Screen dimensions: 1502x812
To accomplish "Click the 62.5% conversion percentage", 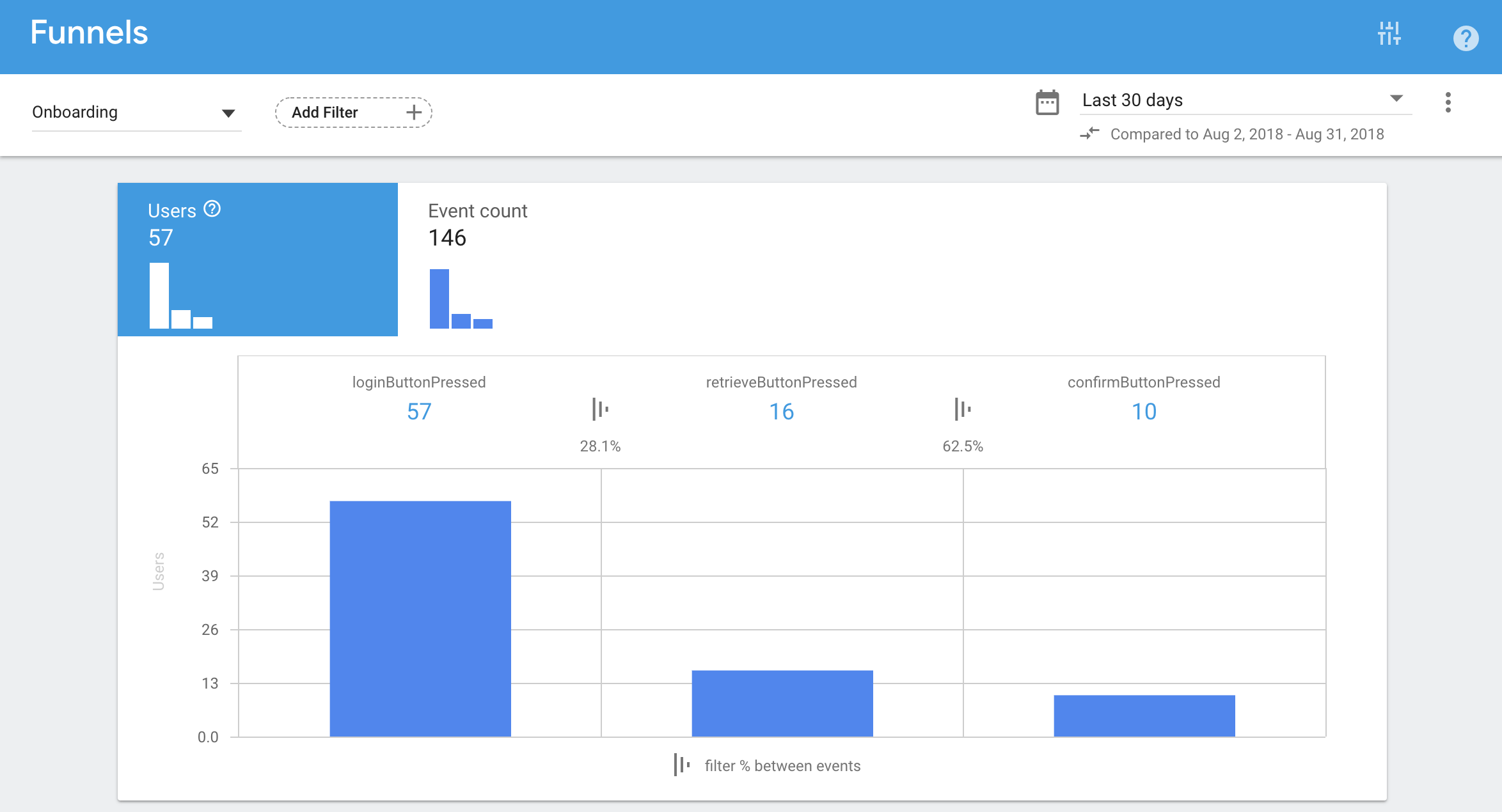I will click(963, 446).
